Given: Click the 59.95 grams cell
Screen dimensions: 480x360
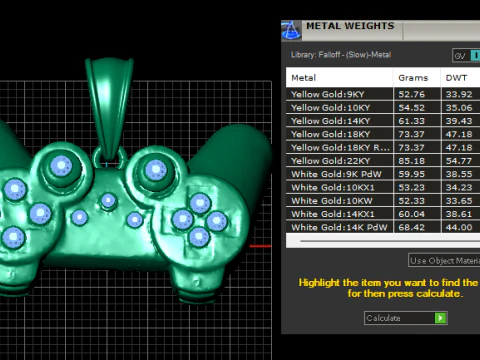Looking at the screenshot, I should 417,174.
